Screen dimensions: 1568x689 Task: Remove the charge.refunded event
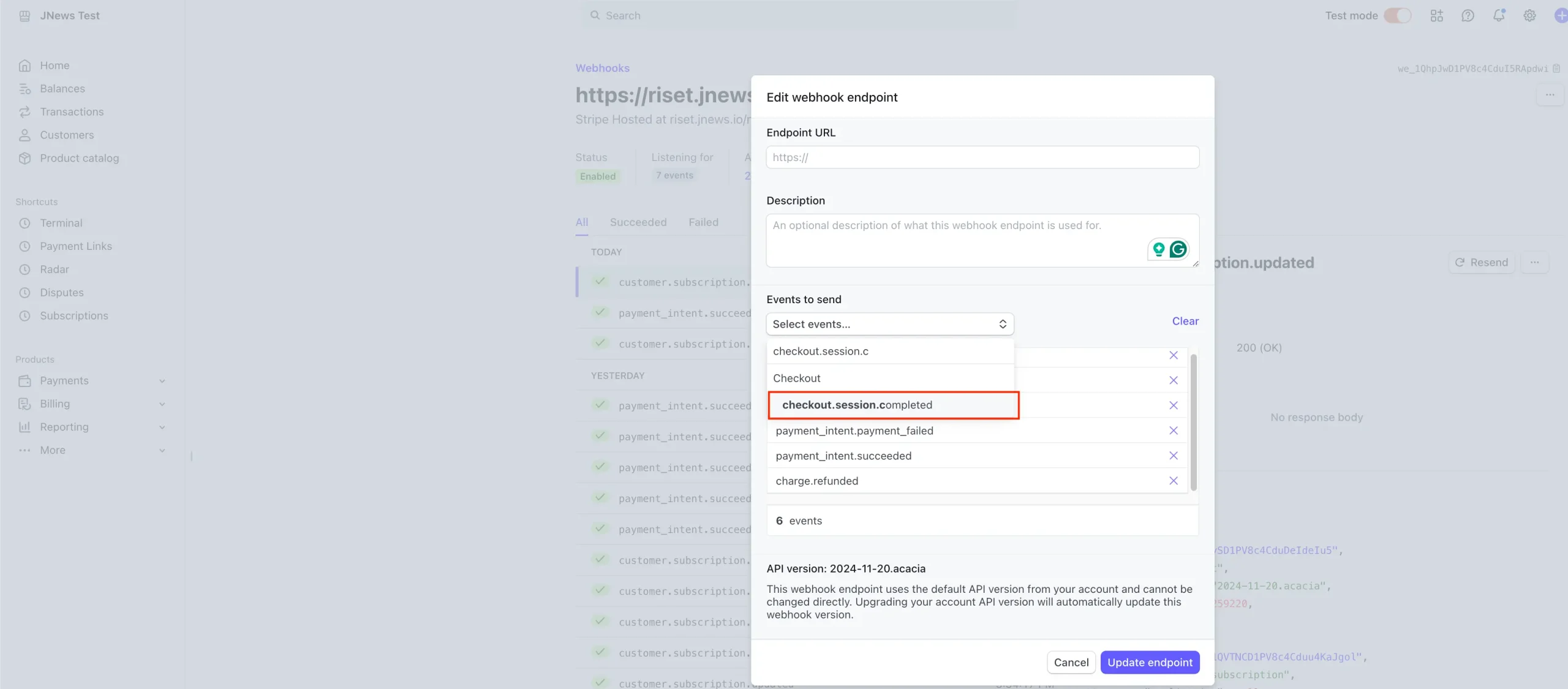[1173, 481]
